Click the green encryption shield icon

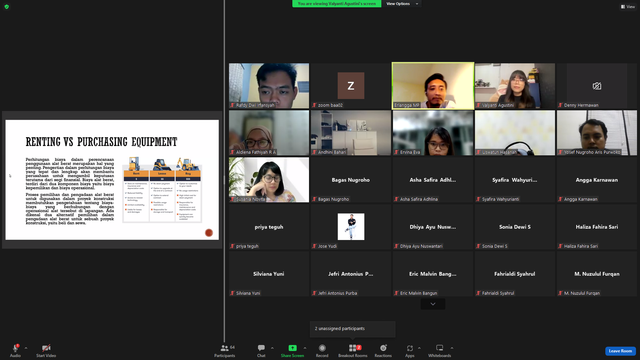pyautogui.click(x=7, y=7)
